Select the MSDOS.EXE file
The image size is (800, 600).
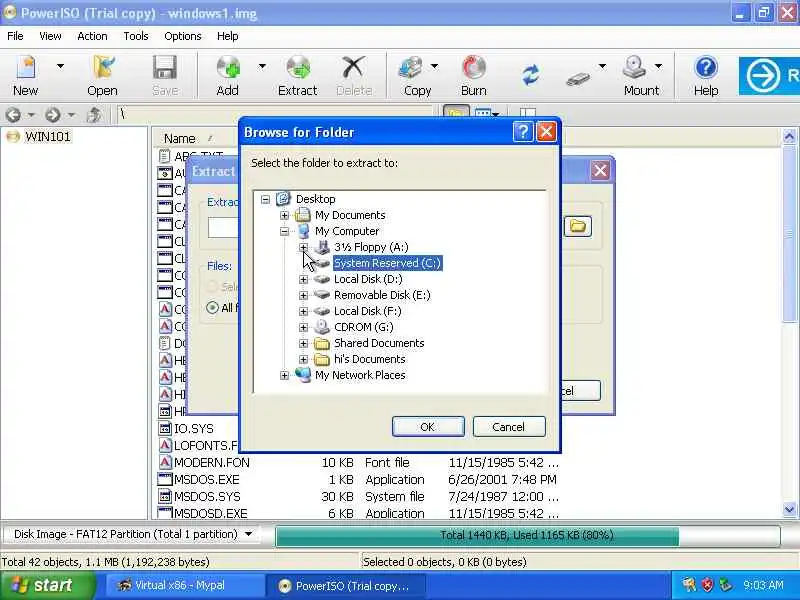coord(207,480)
